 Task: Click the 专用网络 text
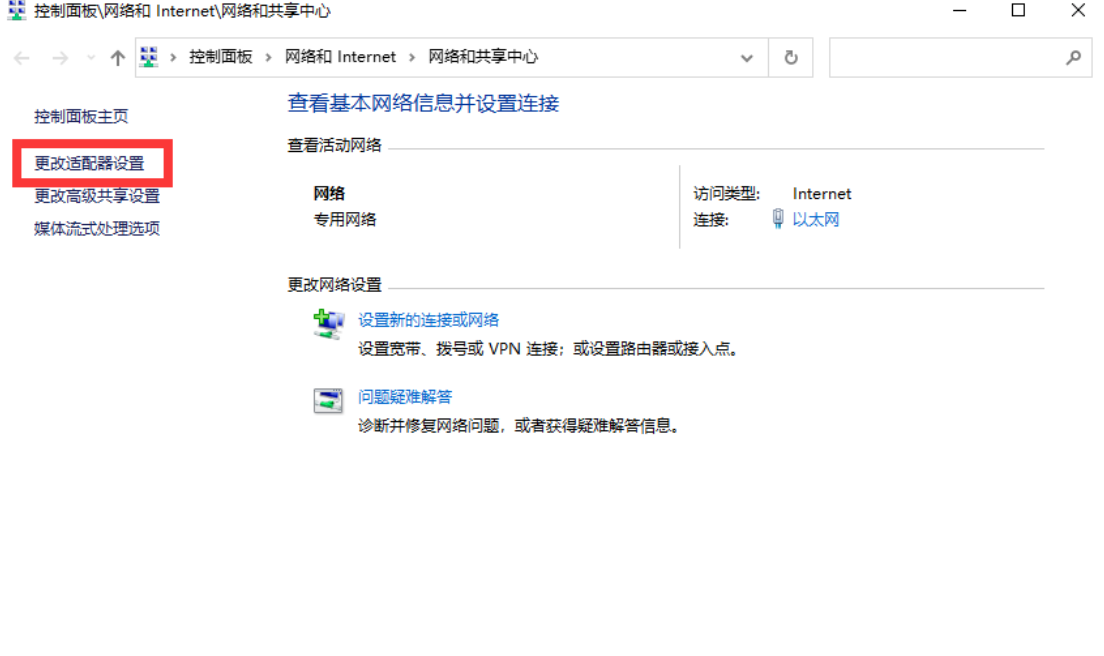tap(345, 220)
